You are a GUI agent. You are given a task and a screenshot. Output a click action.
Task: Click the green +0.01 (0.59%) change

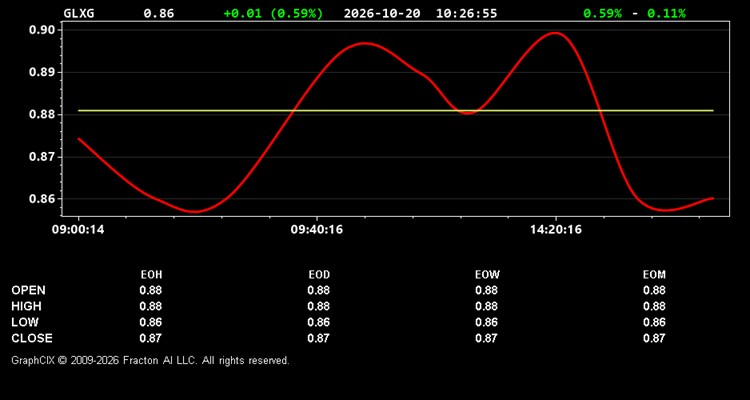pos(273,13)
